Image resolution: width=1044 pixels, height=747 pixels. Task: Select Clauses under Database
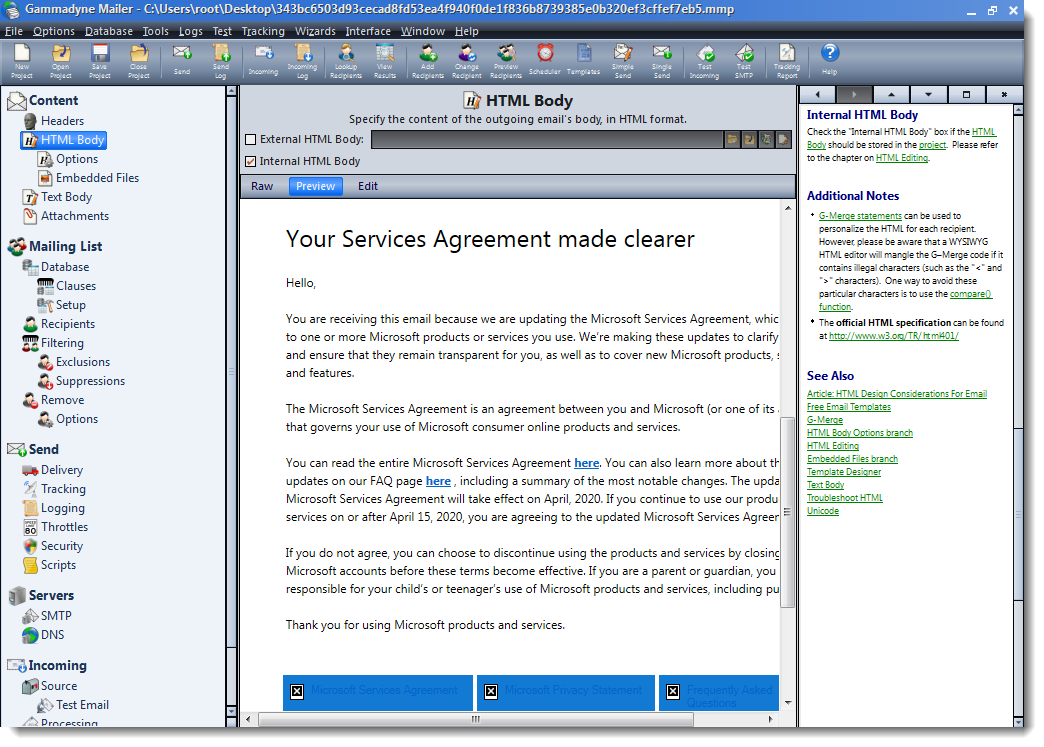point(76,286)
